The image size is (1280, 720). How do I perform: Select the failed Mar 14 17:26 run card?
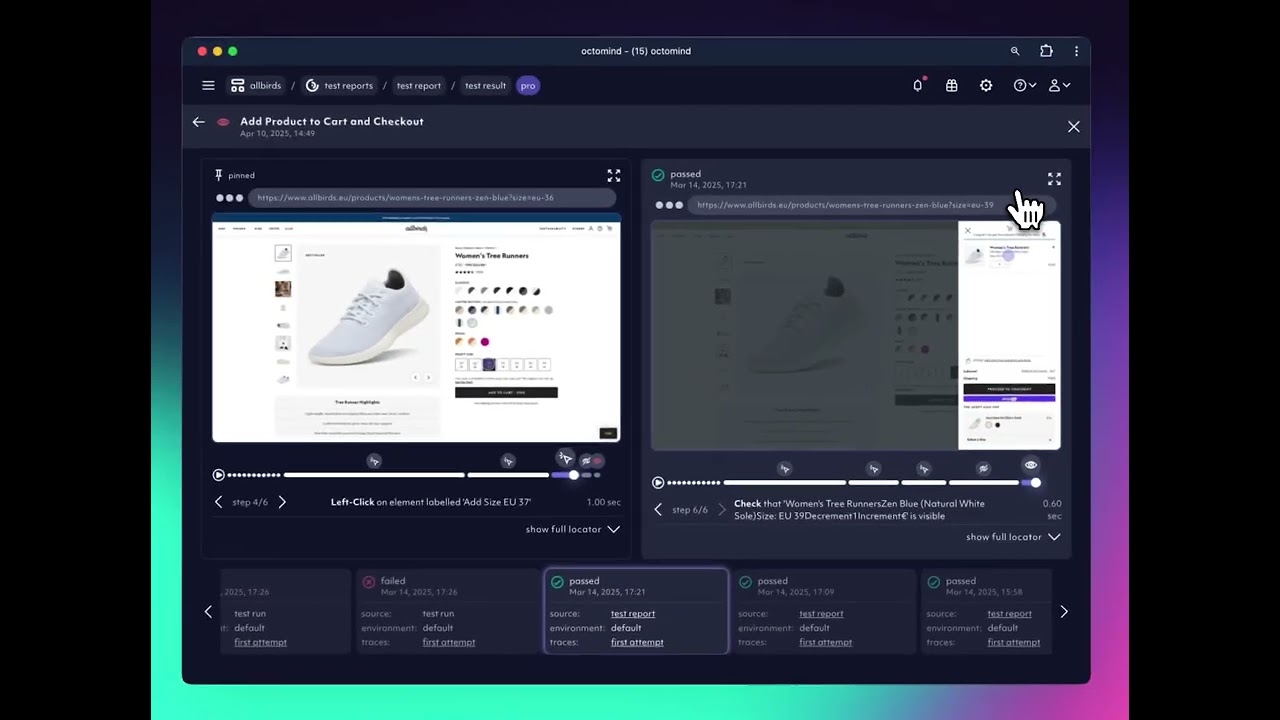pyautogui.click(x=448, y=611)
